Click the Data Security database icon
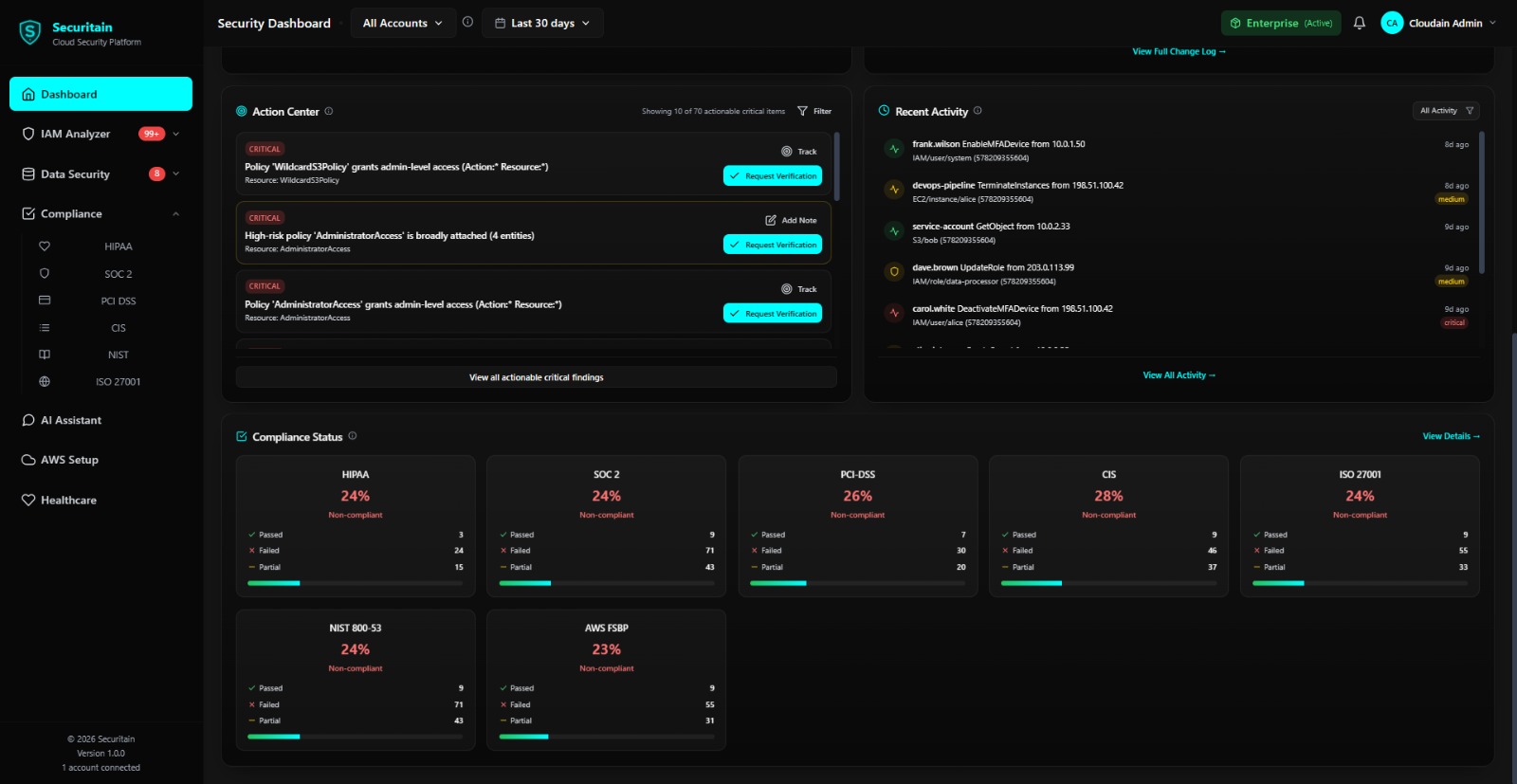 28,174
